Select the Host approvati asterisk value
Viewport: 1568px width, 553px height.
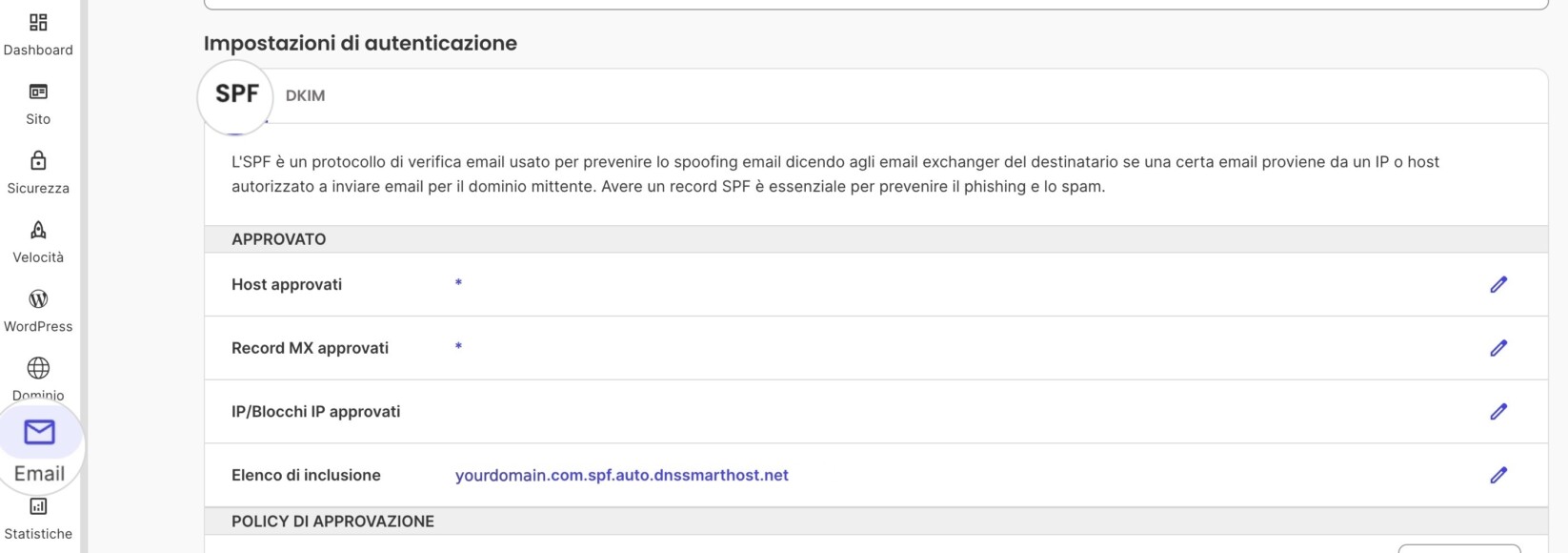pos(458,283)
